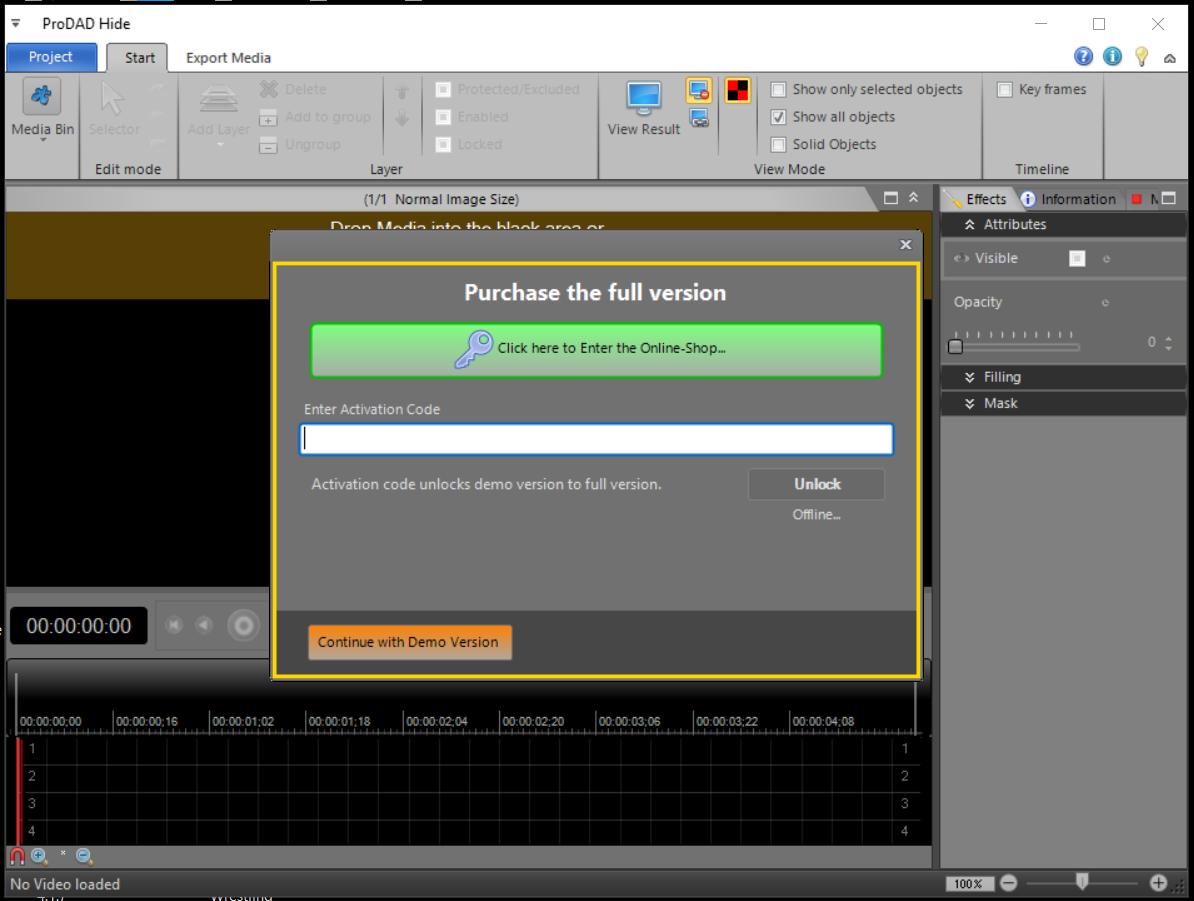Click the house icon at ribbon right

1170,58
